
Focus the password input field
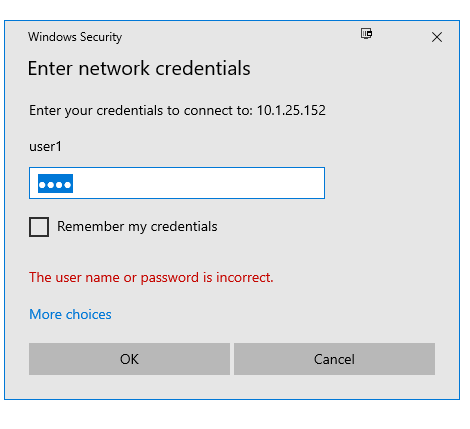[177, 183]
